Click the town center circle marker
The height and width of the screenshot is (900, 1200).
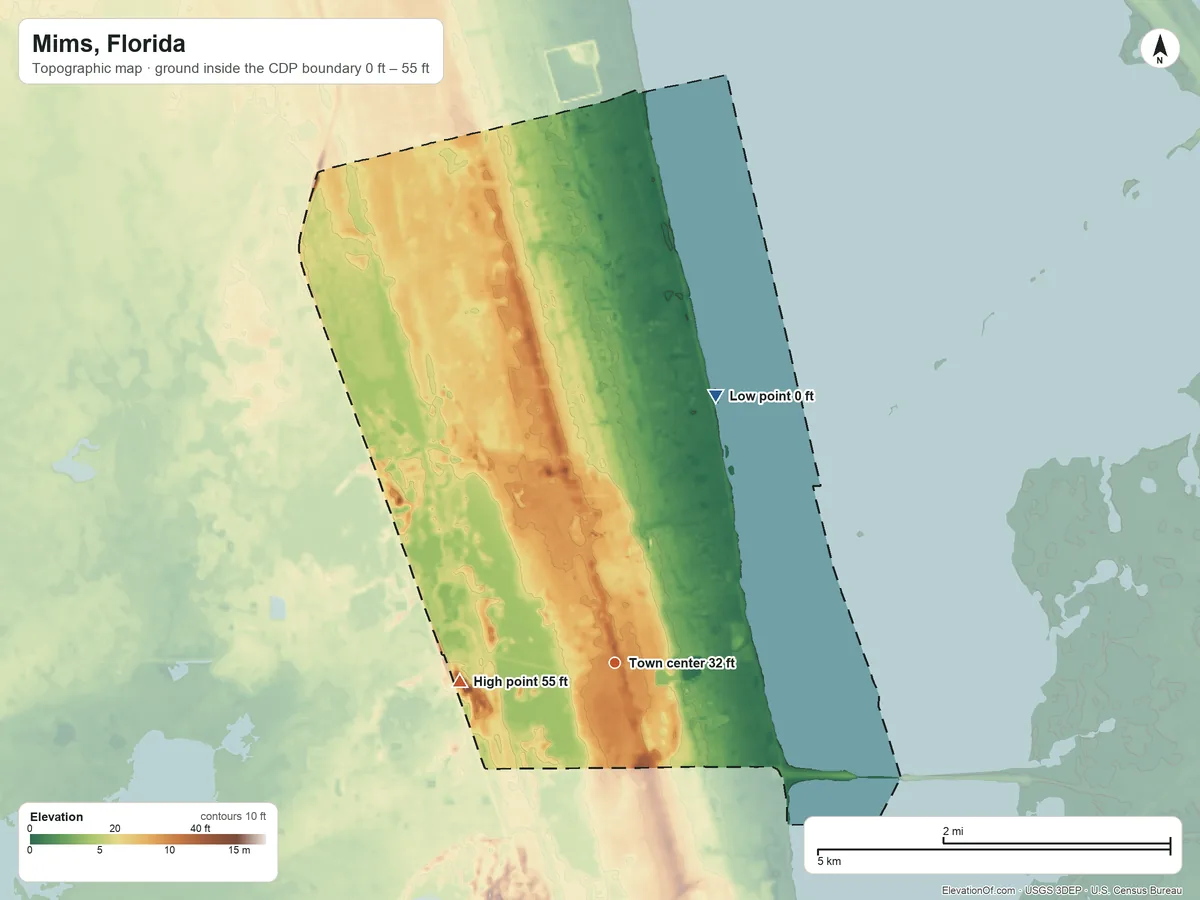click(615, 663)
